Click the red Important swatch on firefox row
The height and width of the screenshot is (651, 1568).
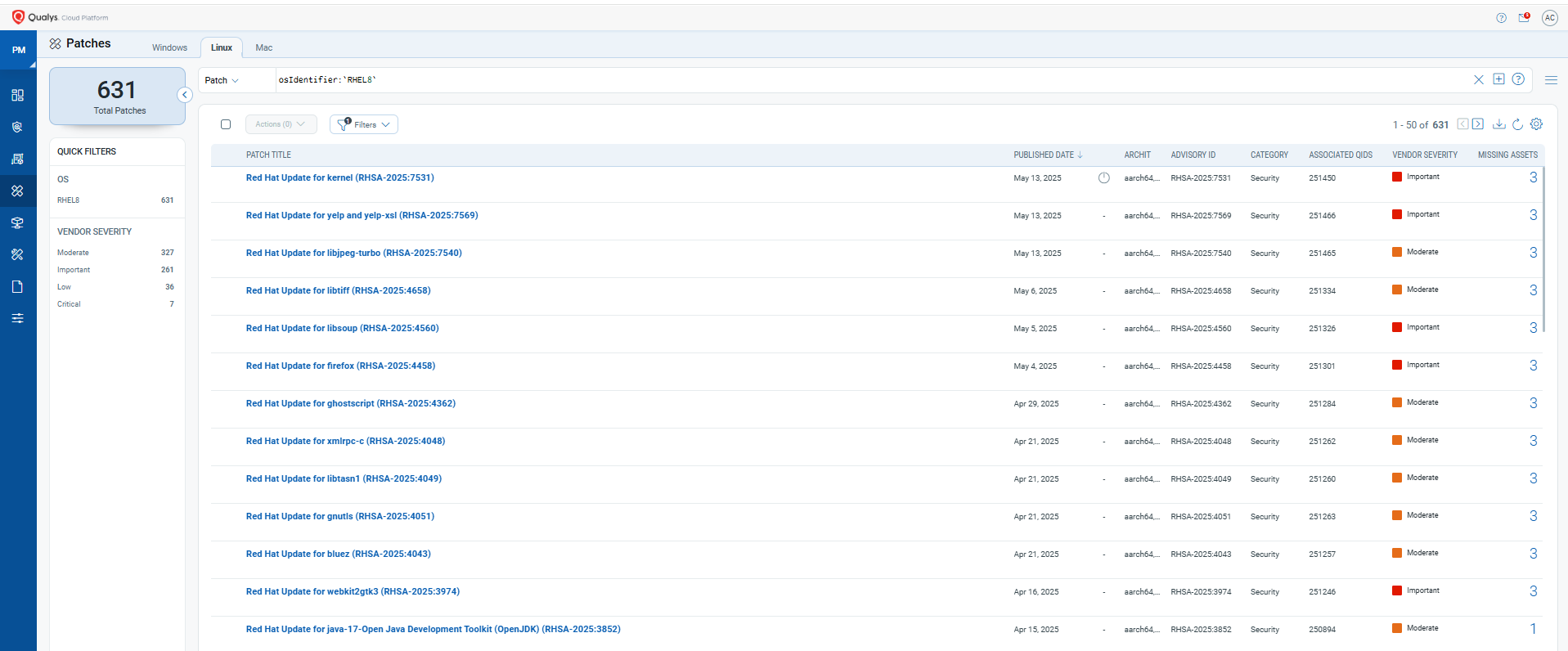pyautogui.click(x=1397, y=365)
